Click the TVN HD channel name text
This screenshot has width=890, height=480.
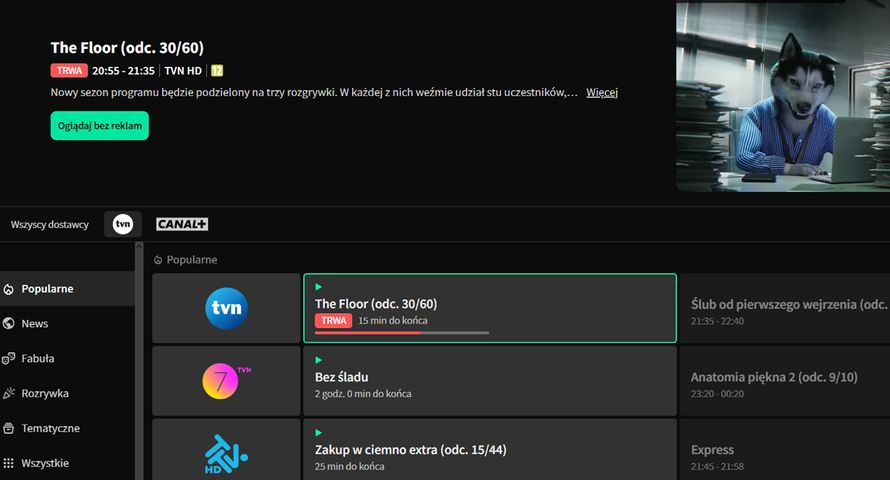183,71
